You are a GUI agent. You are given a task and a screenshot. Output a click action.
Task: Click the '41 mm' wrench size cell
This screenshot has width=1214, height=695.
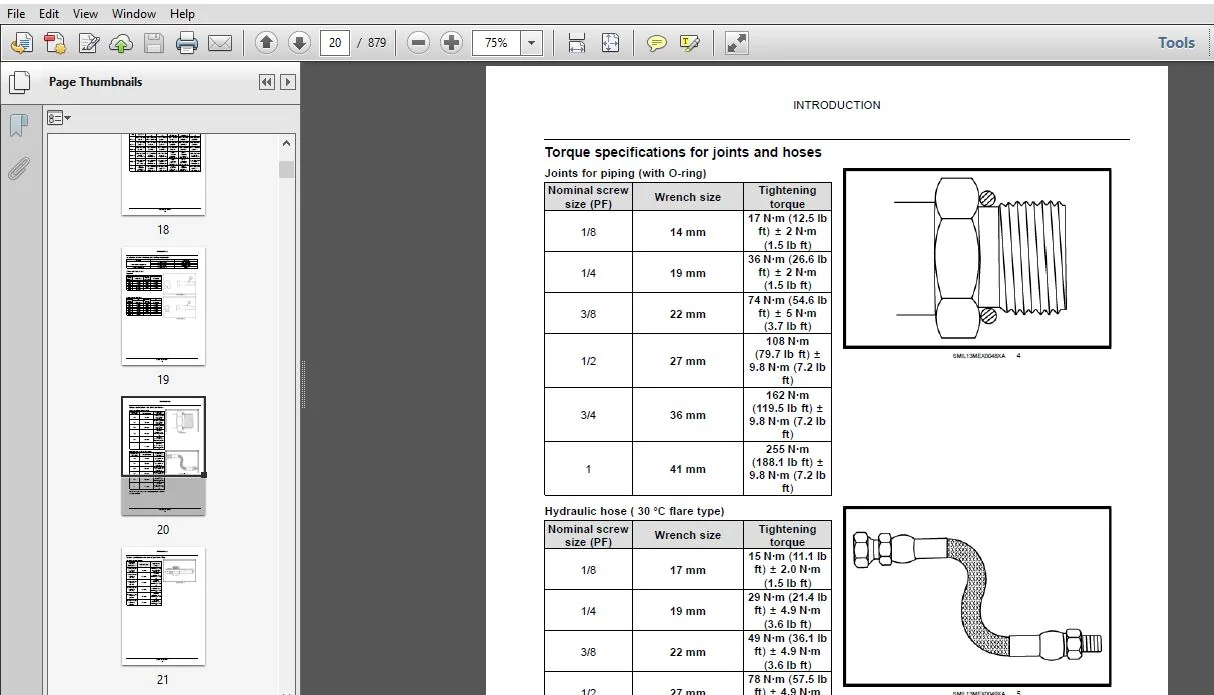688,469
